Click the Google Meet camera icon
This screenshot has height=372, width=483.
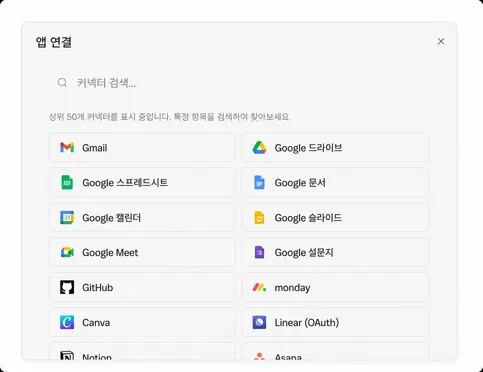[x=67, y=252]
